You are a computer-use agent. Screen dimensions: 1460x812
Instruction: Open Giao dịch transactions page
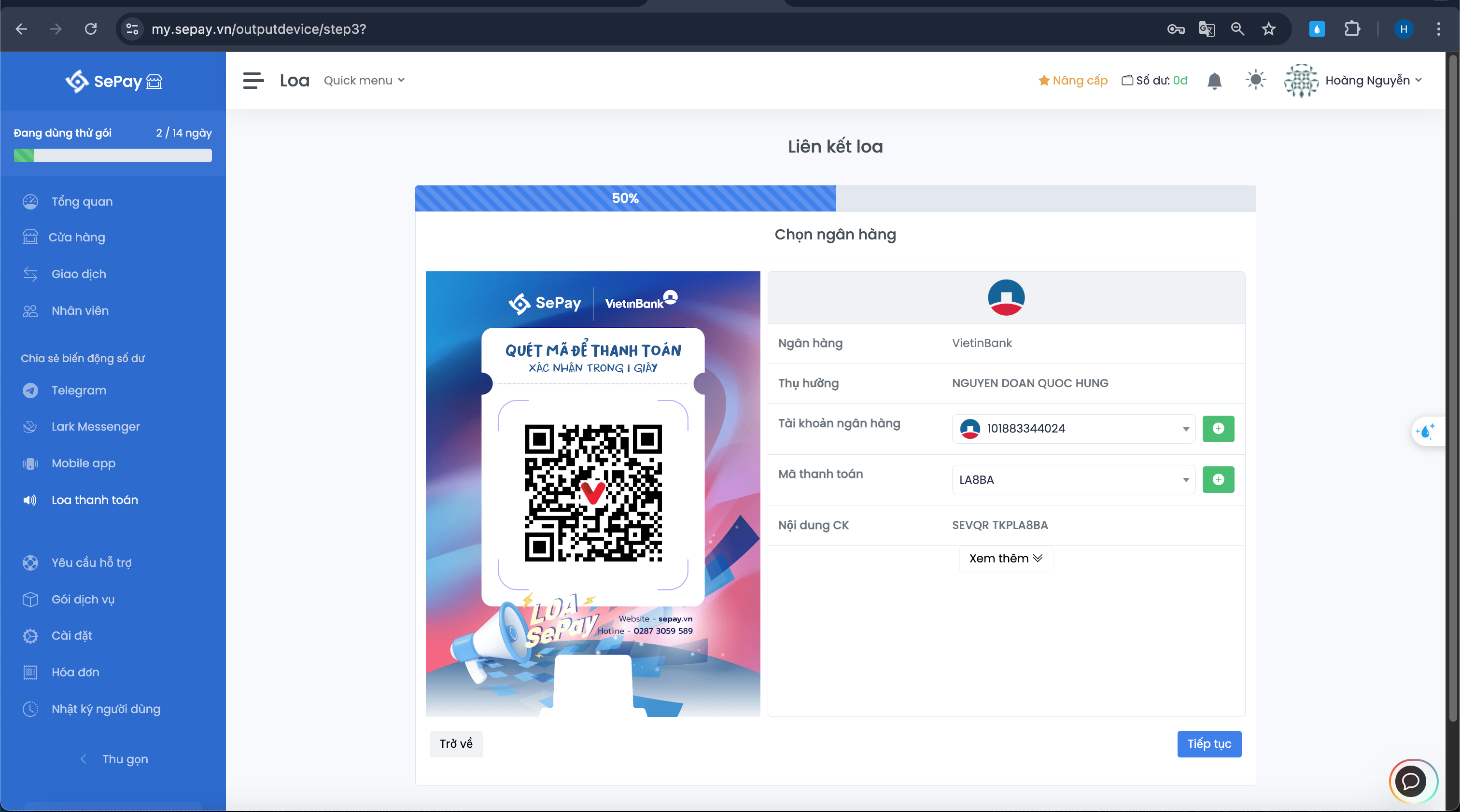pos(78,274)
